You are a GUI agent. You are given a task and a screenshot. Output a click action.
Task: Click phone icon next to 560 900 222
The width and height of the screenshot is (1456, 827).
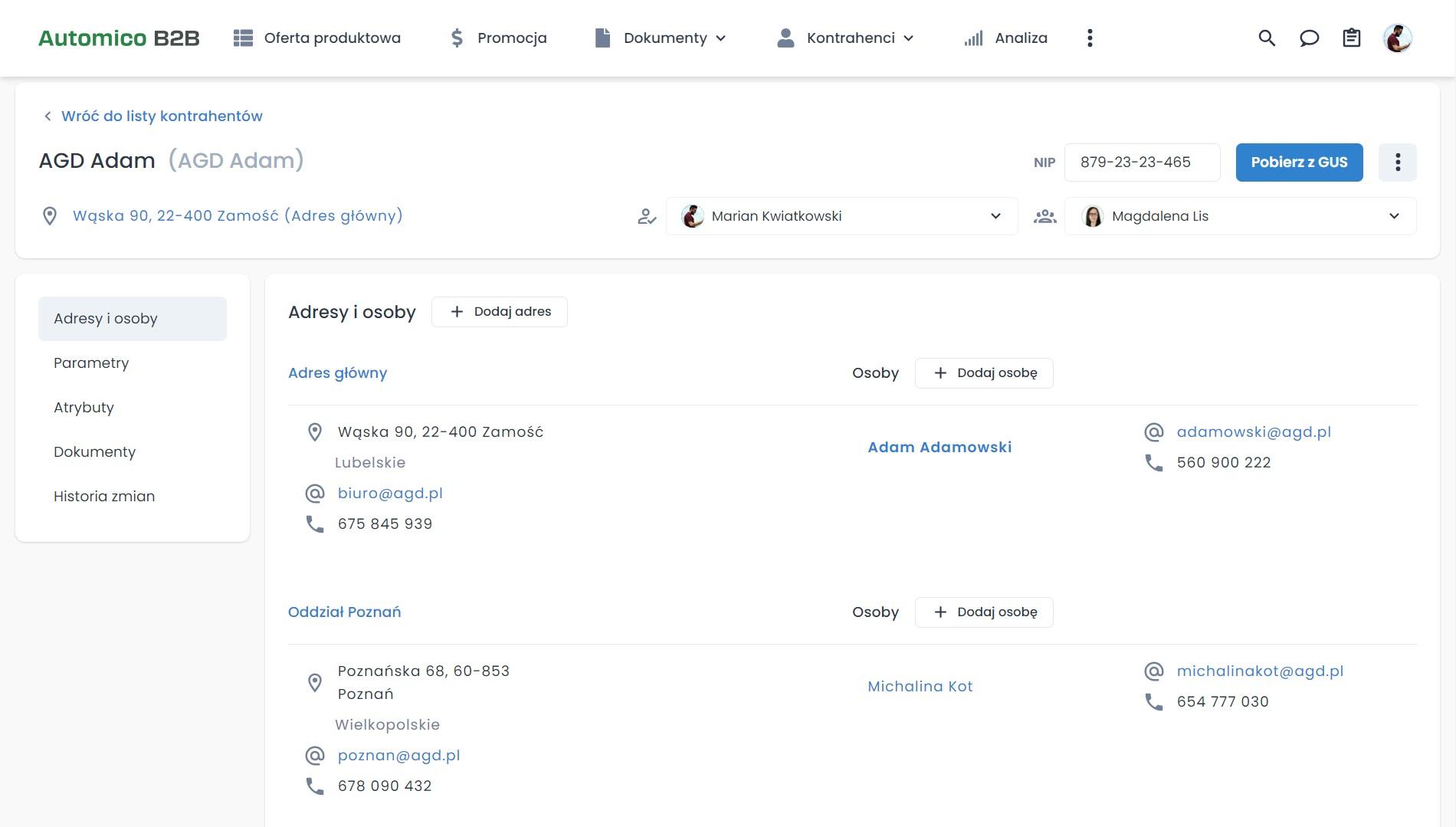(x=1153, y=463)
